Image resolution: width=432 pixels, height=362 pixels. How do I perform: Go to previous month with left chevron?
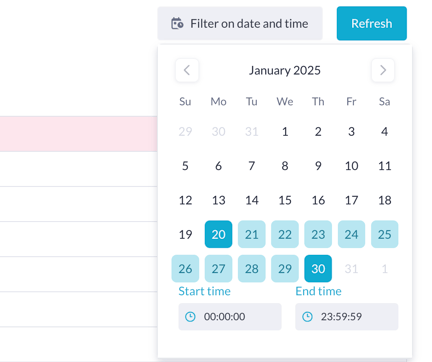click(x=187, y=70)
